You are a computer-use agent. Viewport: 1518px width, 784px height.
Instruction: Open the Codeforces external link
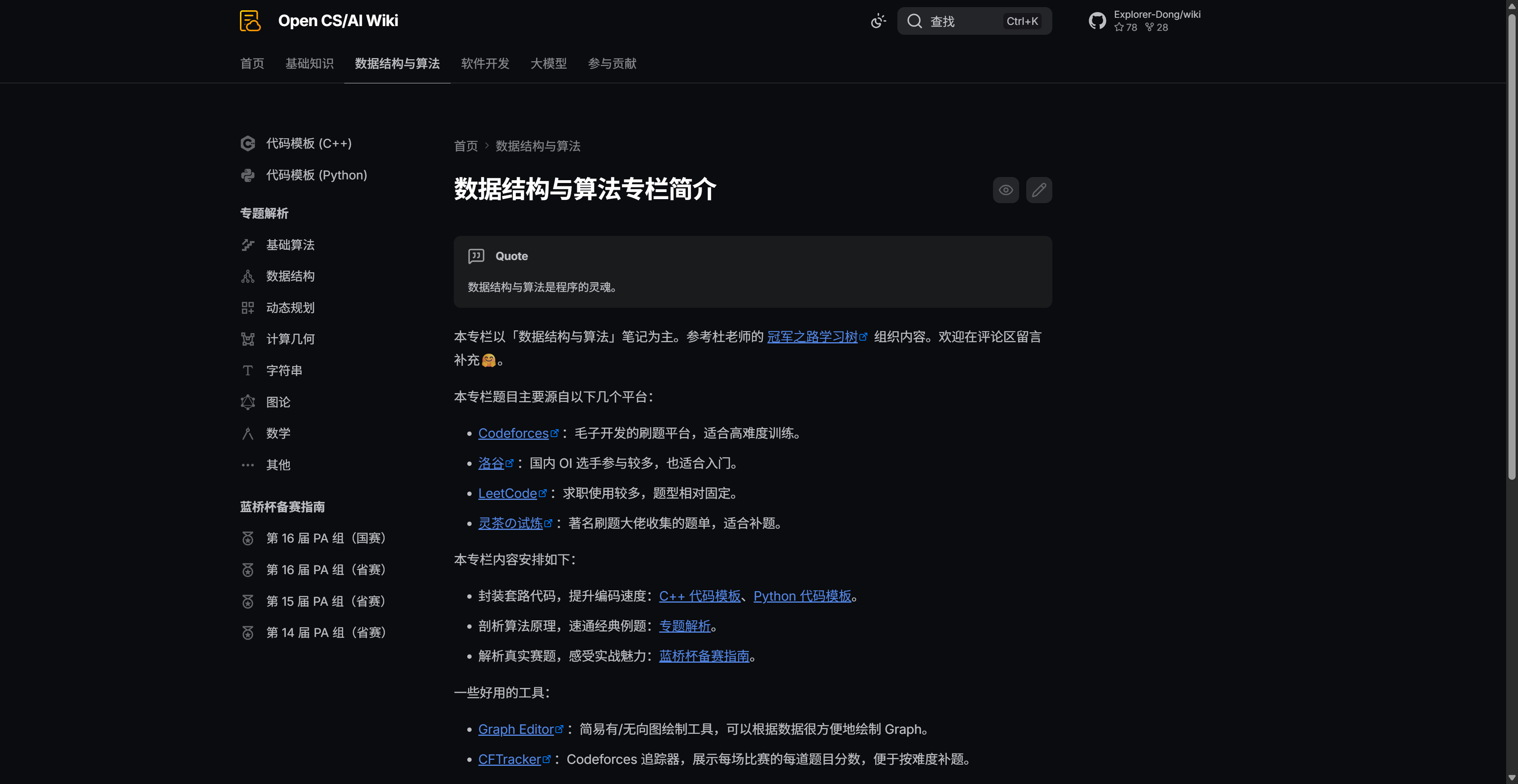click(514, 433)
